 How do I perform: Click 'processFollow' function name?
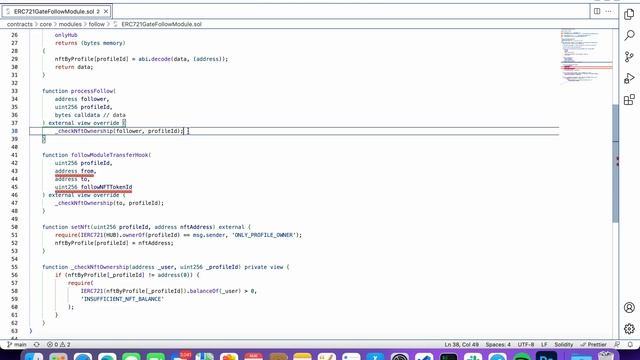click(x=92, y=91)
